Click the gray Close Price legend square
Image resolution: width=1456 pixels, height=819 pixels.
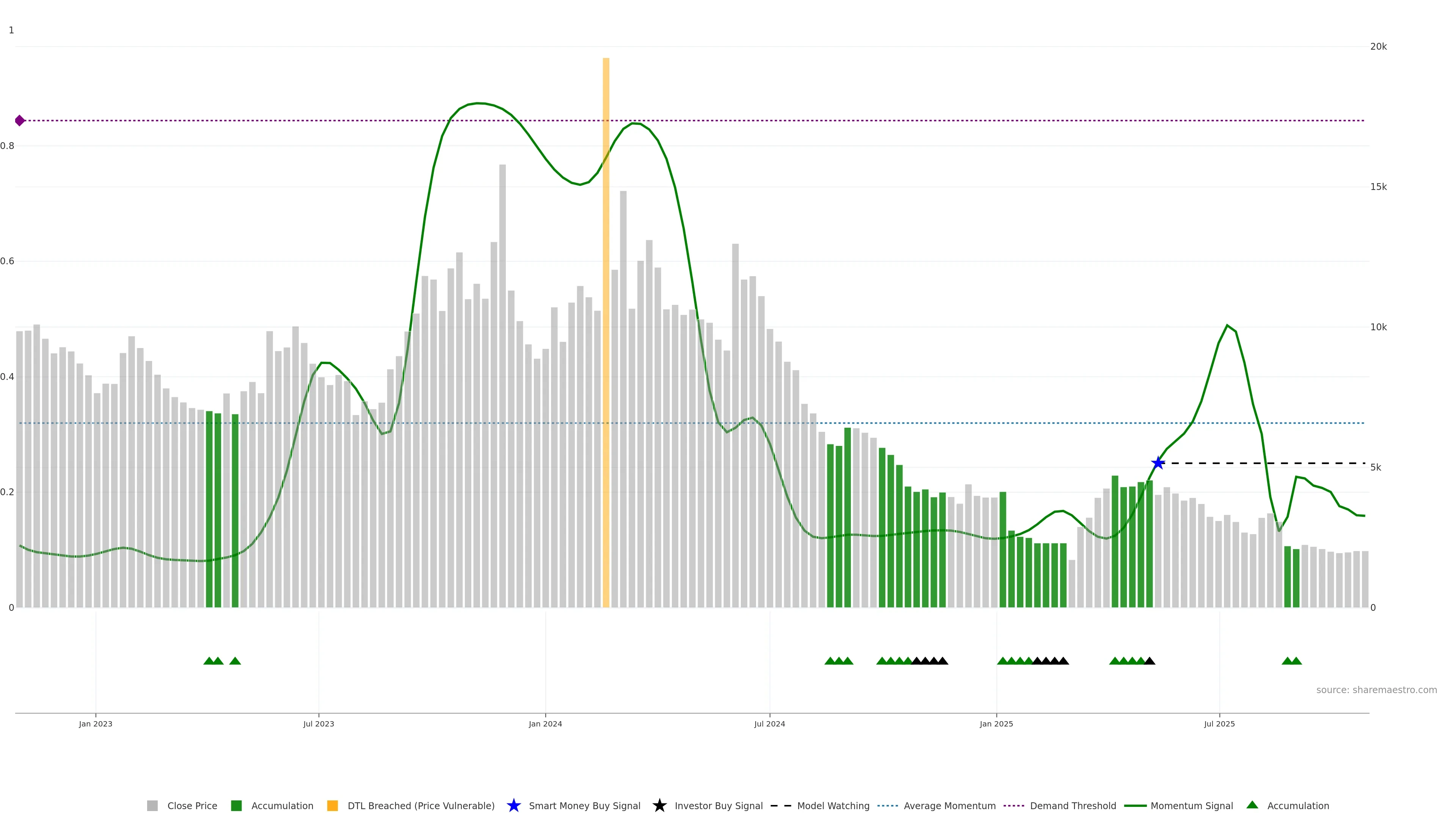click(152, 805)
